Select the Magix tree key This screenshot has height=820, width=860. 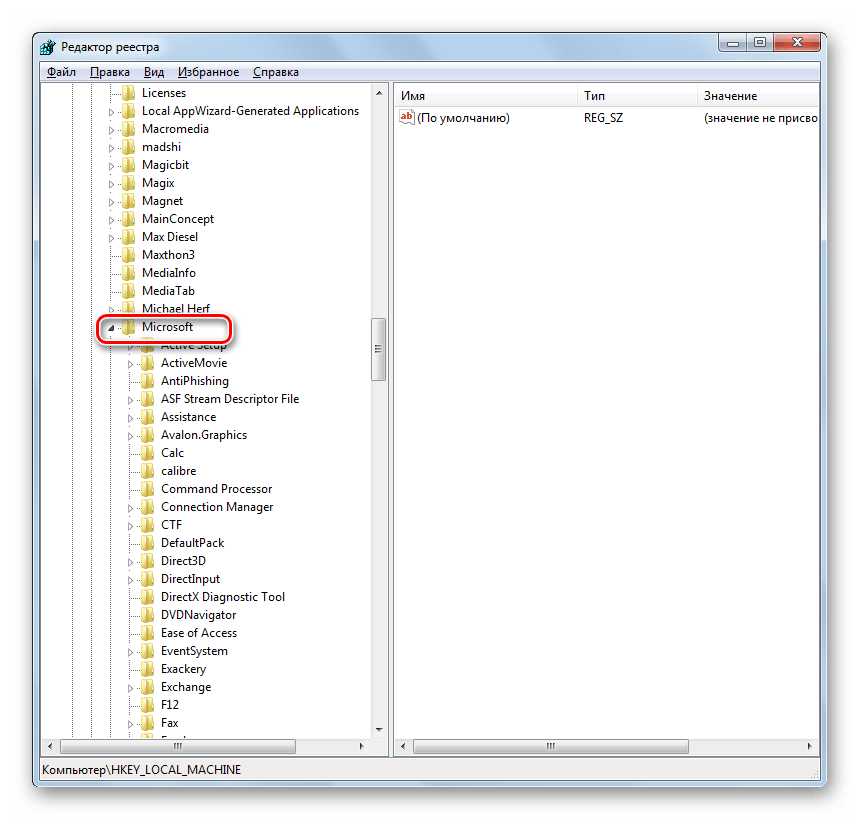tap(158, 183)
